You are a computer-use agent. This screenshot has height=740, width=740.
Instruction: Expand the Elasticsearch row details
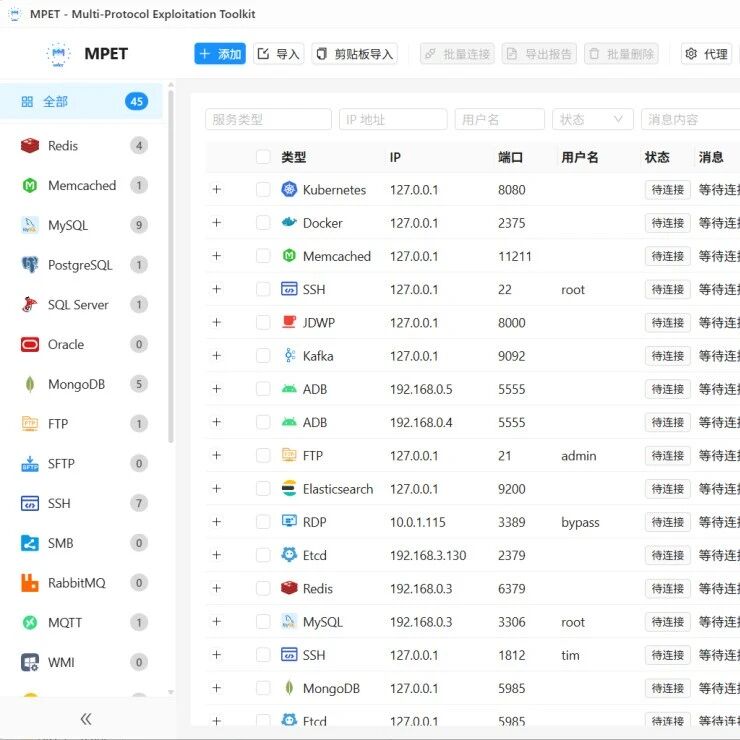point(217,488)
